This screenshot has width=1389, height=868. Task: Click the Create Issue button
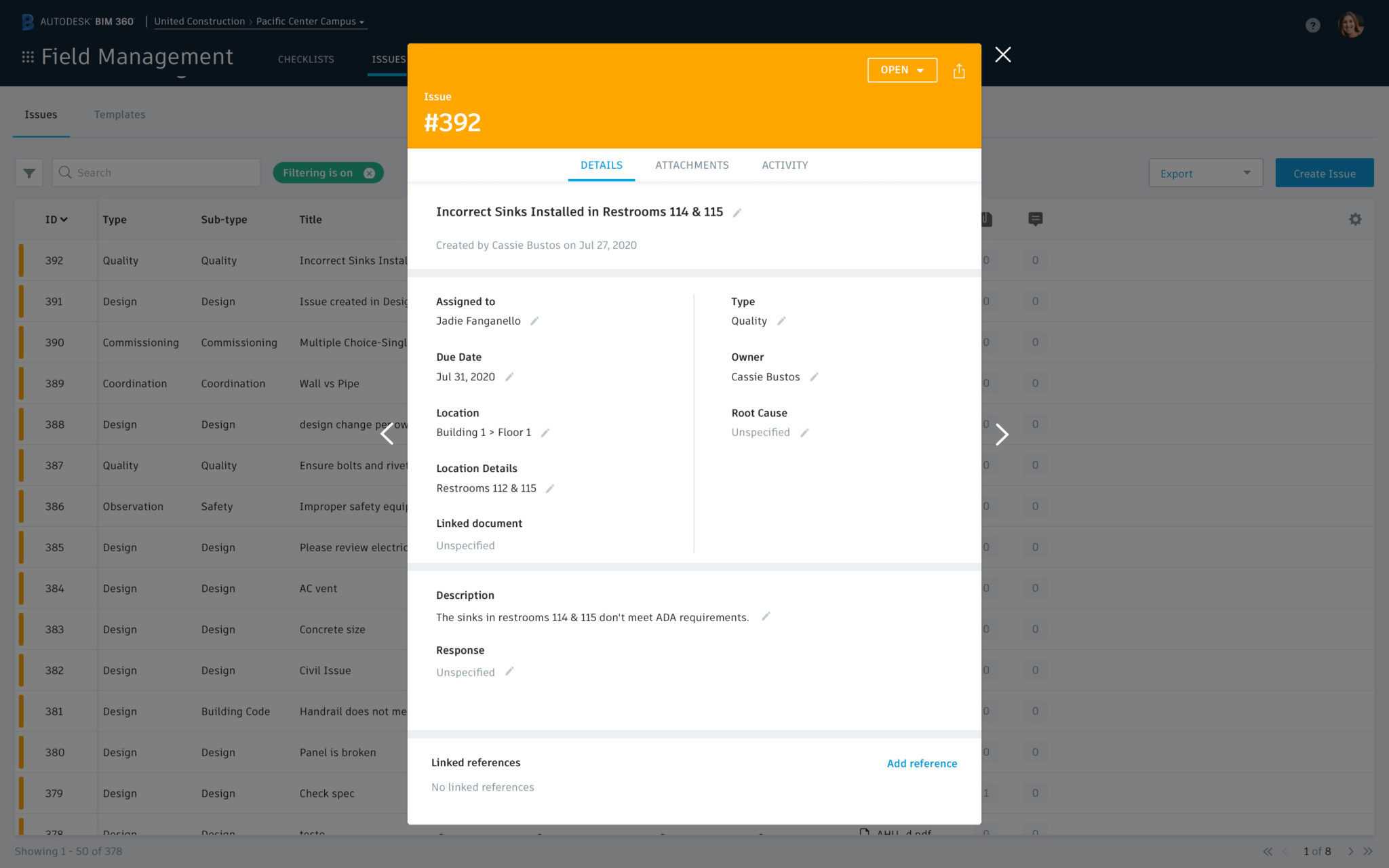pos(1324,173)
